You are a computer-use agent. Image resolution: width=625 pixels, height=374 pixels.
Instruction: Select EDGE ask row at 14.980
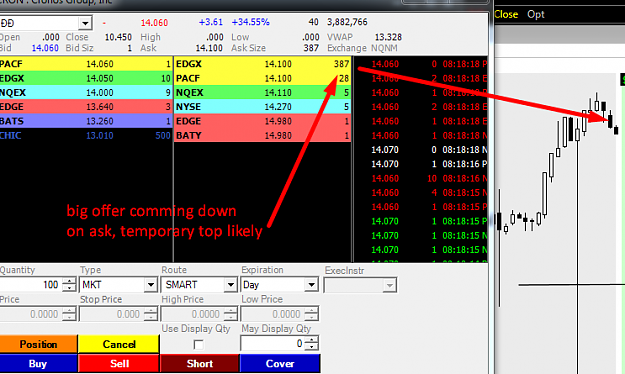262,121
